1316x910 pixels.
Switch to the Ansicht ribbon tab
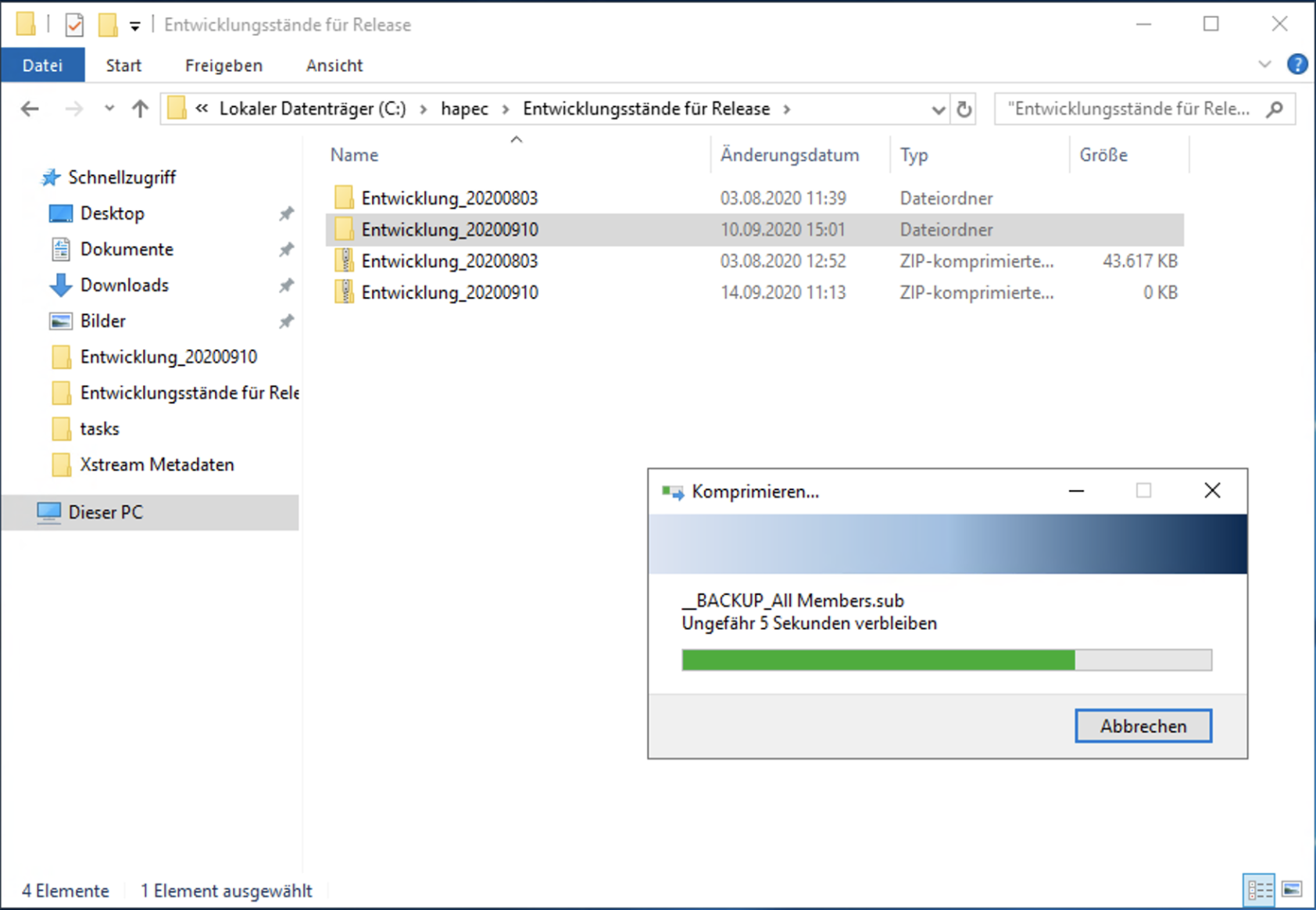pyautogui.click(x=334, y=66)
